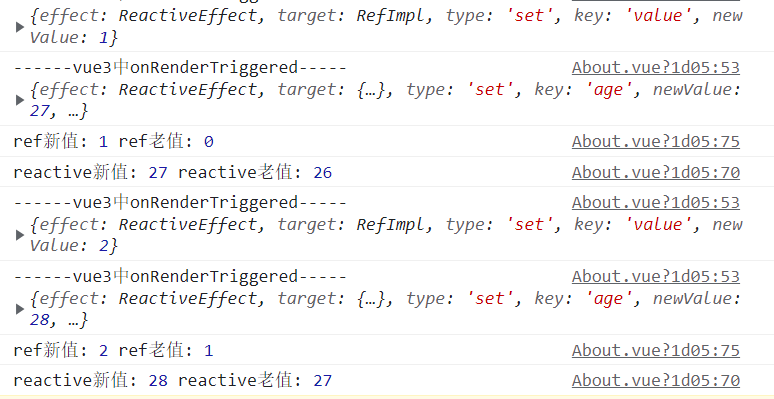Image resolution: width=774 pixels, height=399 pixels.
Task: Click the onRenderTriggered header text above the newValue 2 object
Action: click(180, 202)
